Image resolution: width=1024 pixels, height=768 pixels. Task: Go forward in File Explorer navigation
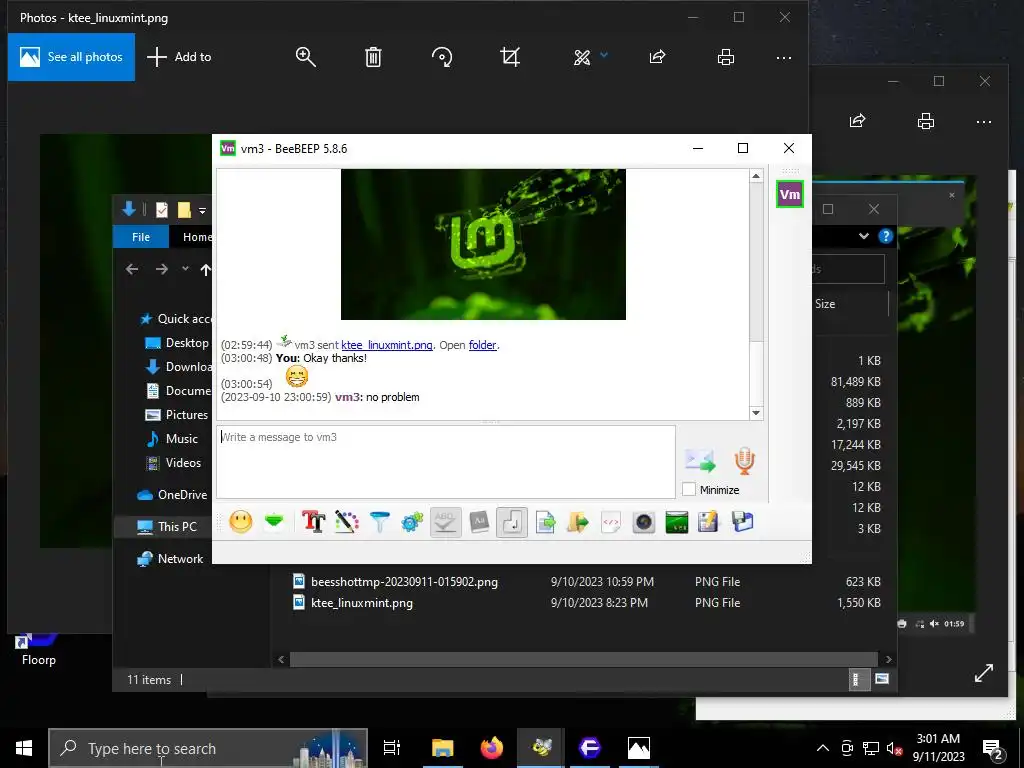(162, 269)
